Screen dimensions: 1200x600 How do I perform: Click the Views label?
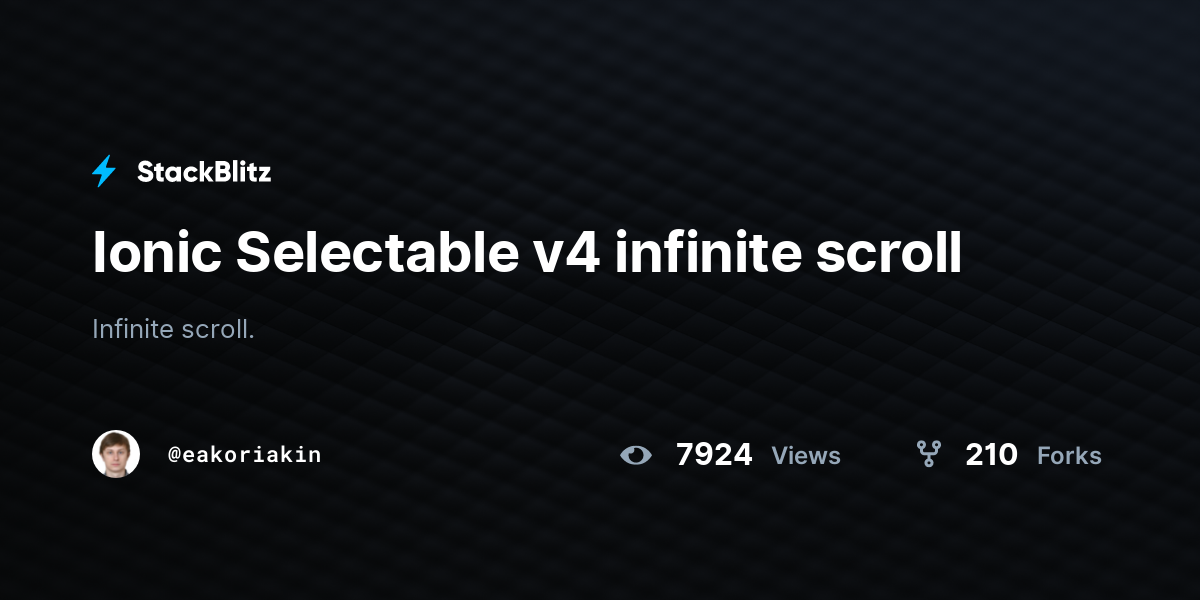806,456
